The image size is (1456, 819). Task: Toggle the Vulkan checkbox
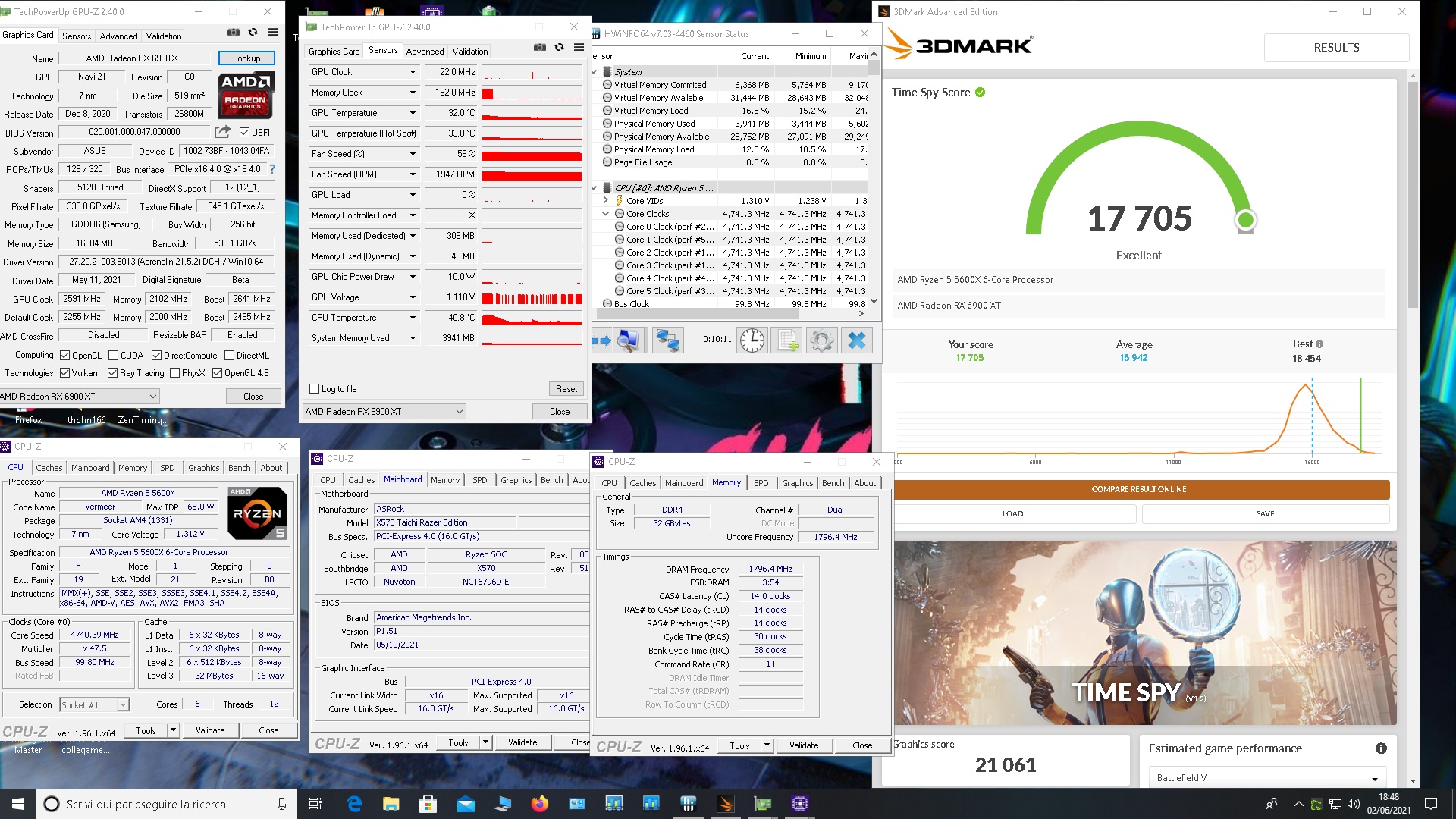[65, 373]
